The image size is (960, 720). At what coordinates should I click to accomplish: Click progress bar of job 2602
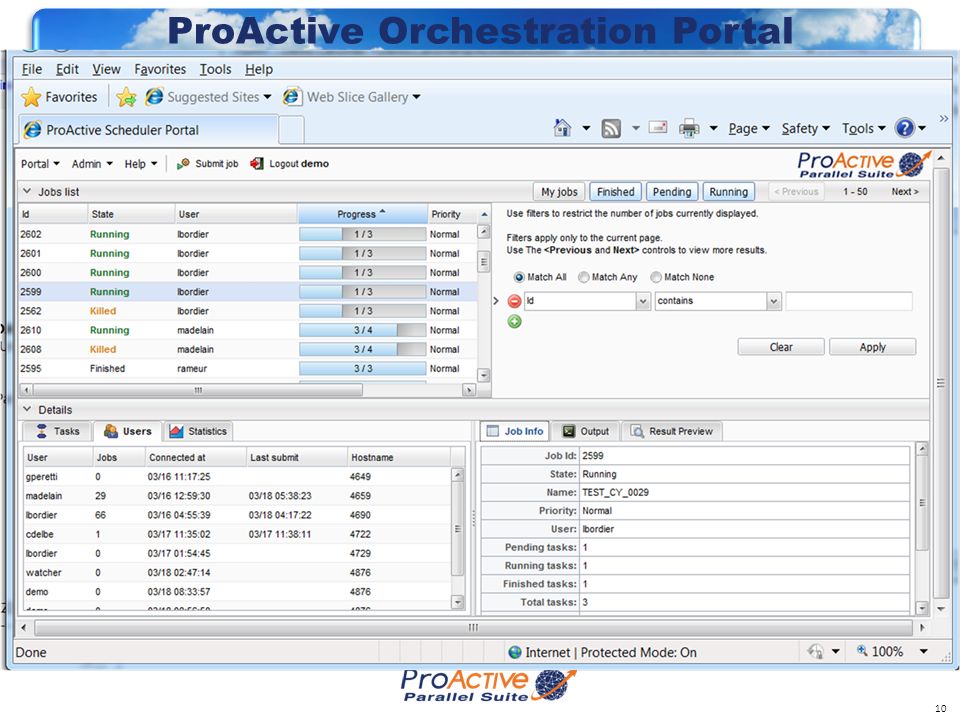[x=362, y=234]
